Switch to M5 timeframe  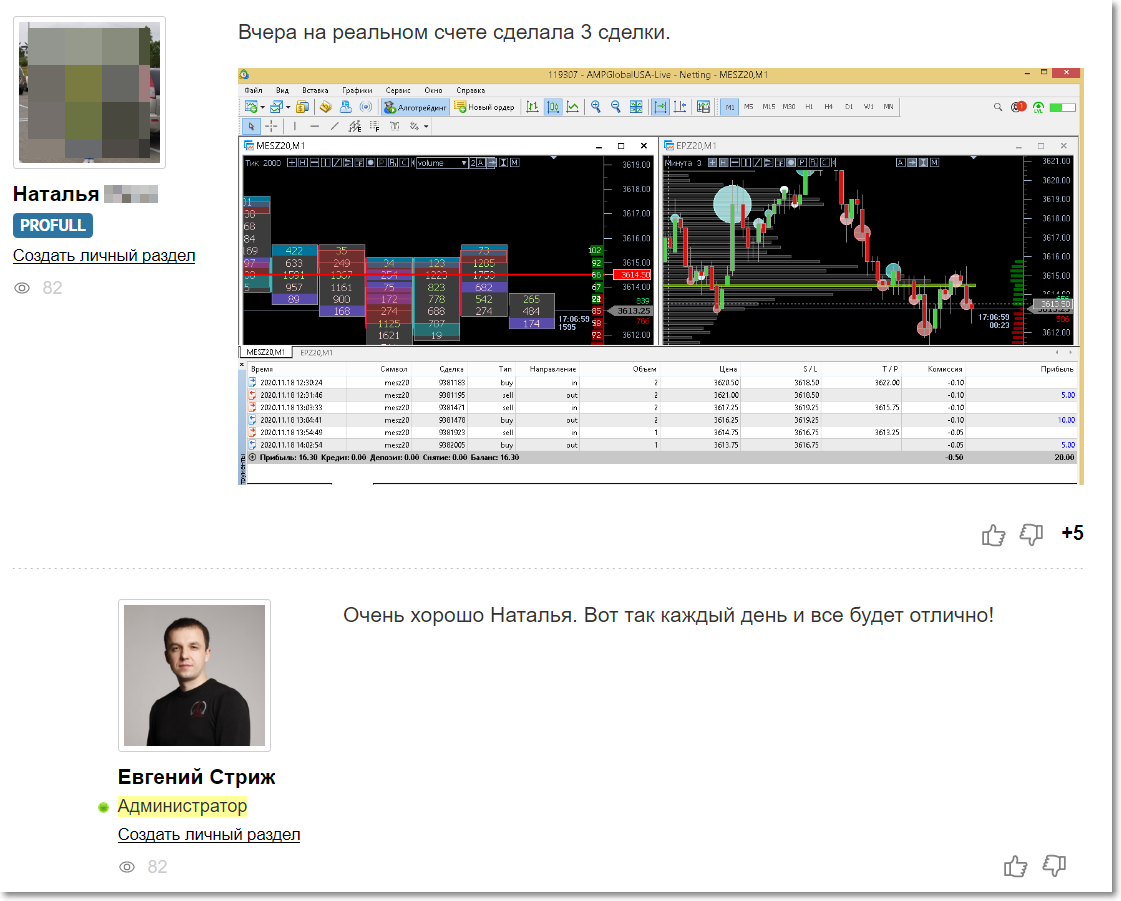pos(749,107)
